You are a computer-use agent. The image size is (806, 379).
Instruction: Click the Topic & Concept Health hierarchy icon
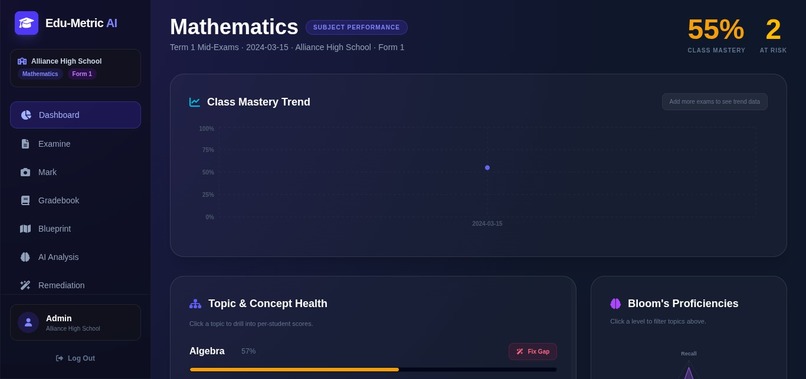click(x=195, y=304)
